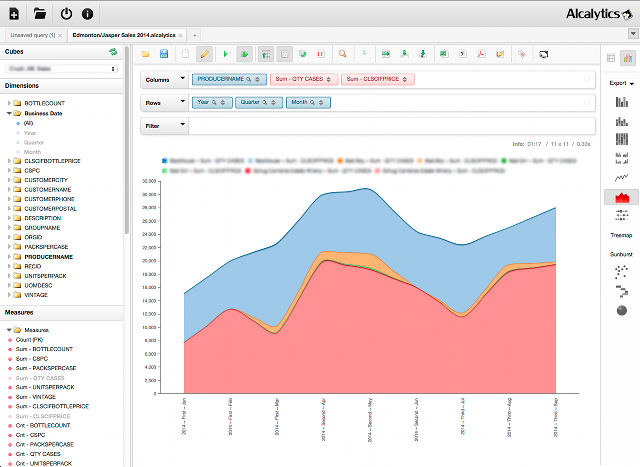This screenshot has height=467, width=640.
Task: Close the Edmonton/Jasper Sales 2014 tab
Action: click(x=180, y=36)
